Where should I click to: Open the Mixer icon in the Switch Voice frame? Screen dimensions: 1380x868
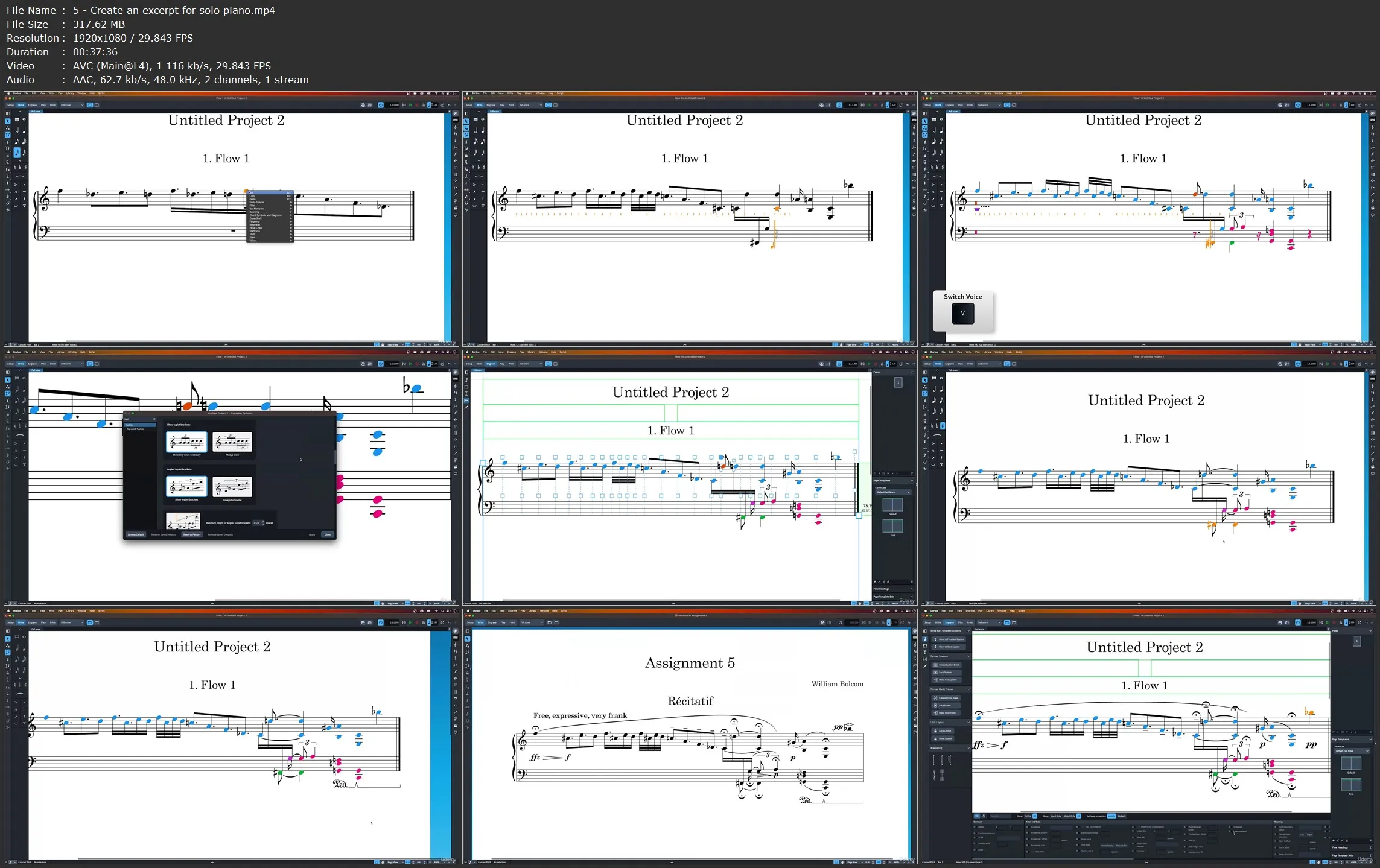point(1286,105)
